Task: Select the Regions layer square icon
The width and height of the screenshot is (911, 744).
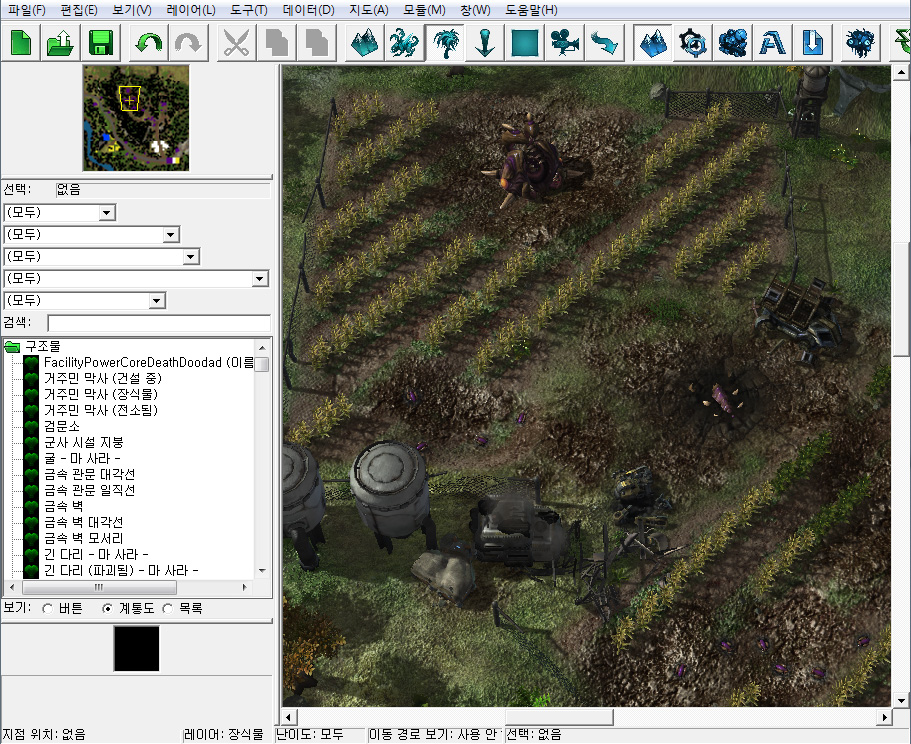Action: click(525, 43)
